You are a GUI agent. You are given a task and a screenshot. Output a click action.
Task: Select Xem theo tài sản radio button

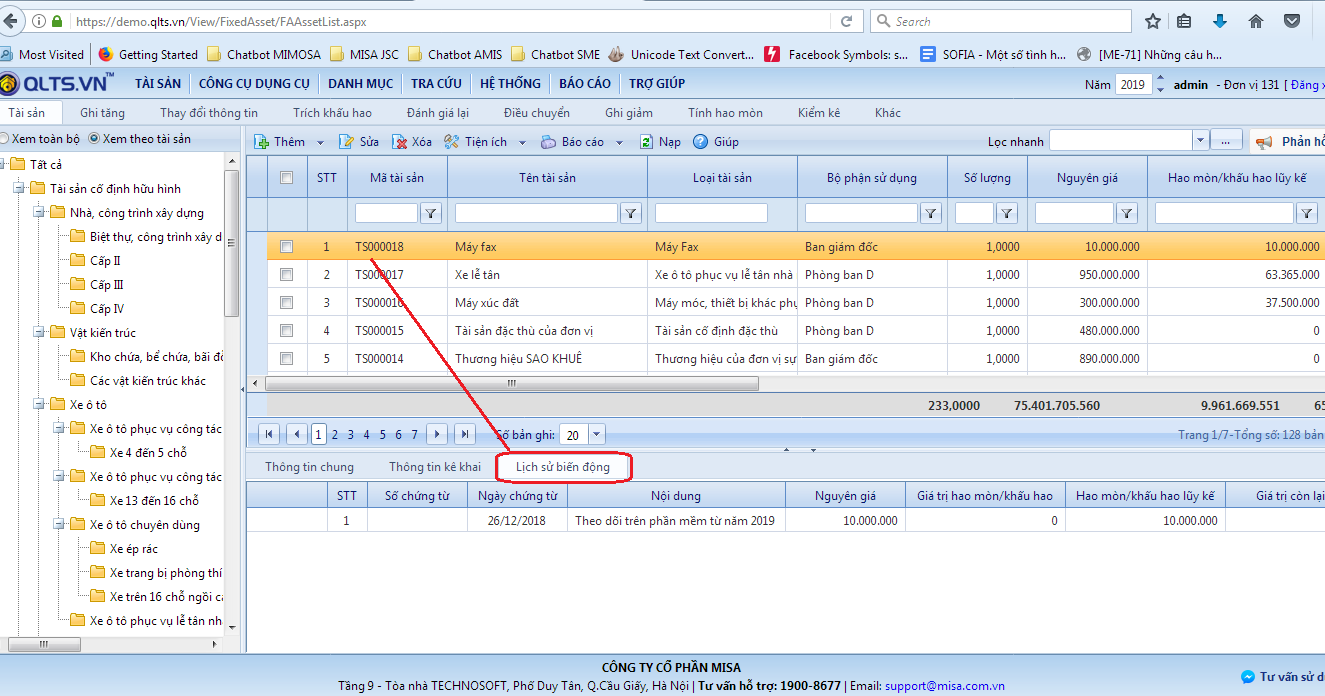point(95,139)
